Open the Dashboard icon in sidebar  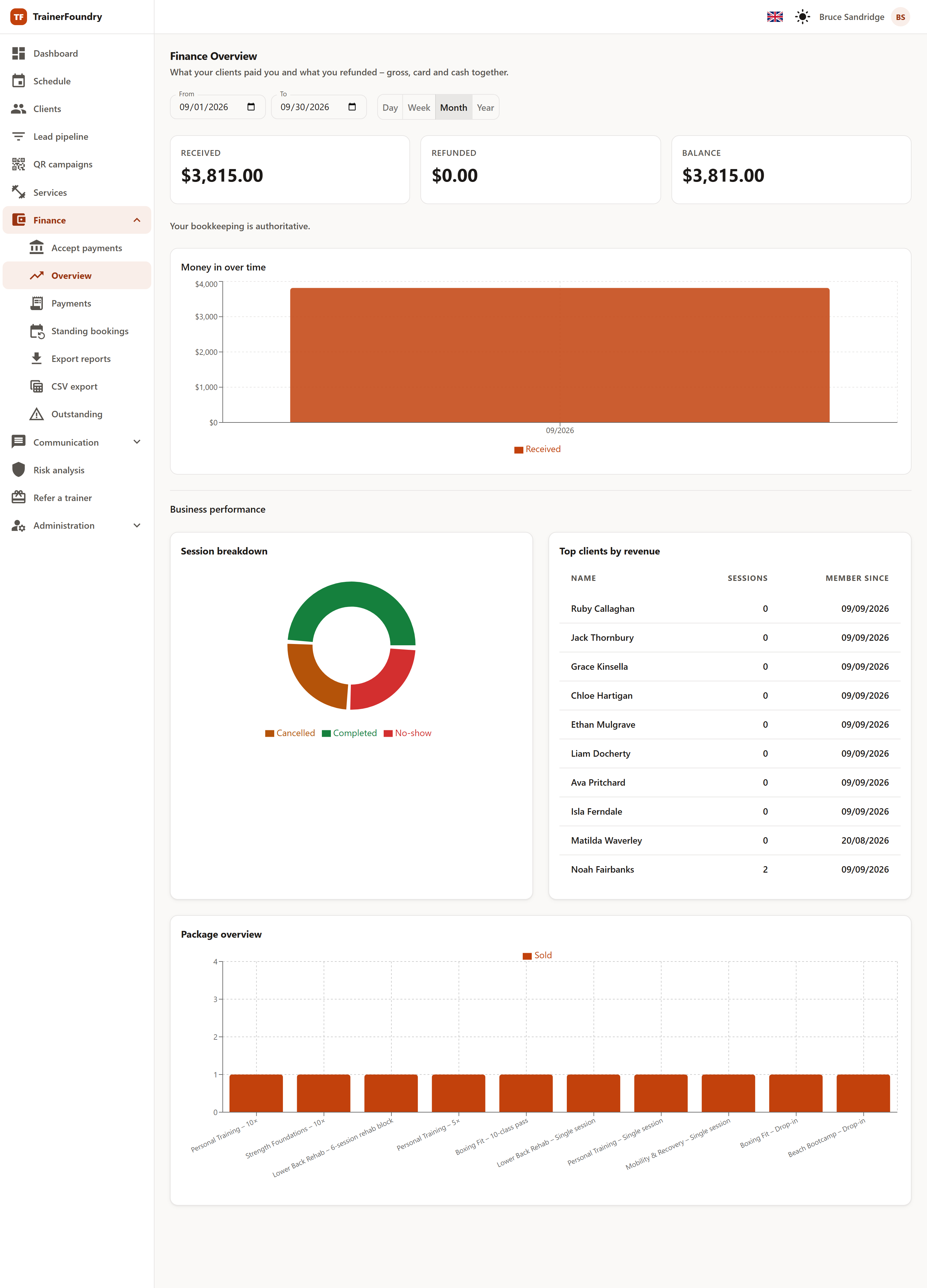pyautogui.click(x=19, y=53)
